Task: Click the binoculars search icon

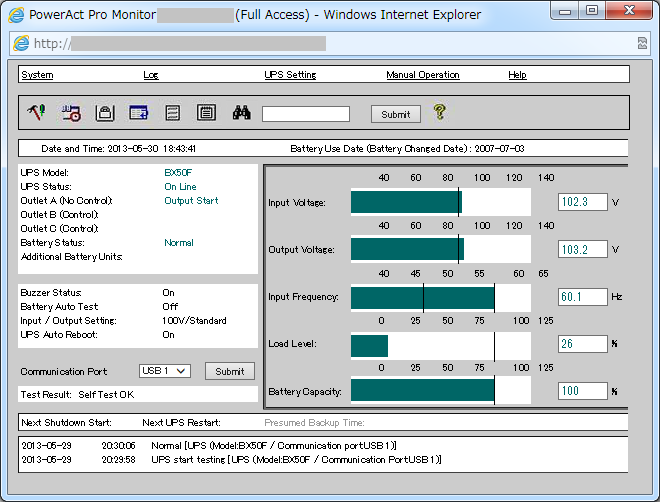Action: 242,113
